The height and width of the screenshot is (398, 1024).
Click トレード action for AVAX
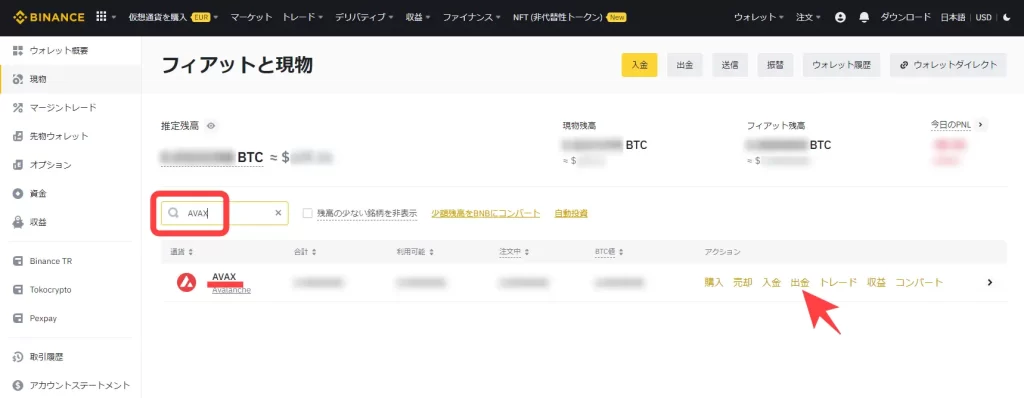(838, 282)
